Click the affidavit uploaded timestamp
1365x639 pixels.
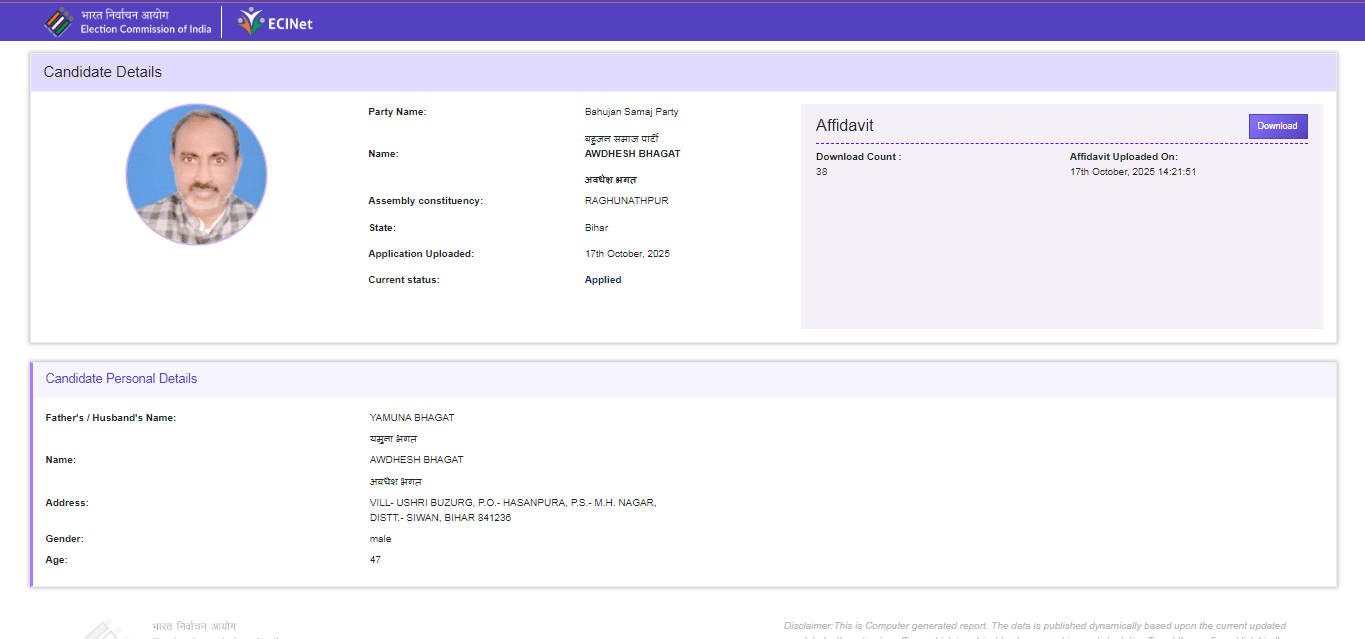click(x=1133, y=172)
